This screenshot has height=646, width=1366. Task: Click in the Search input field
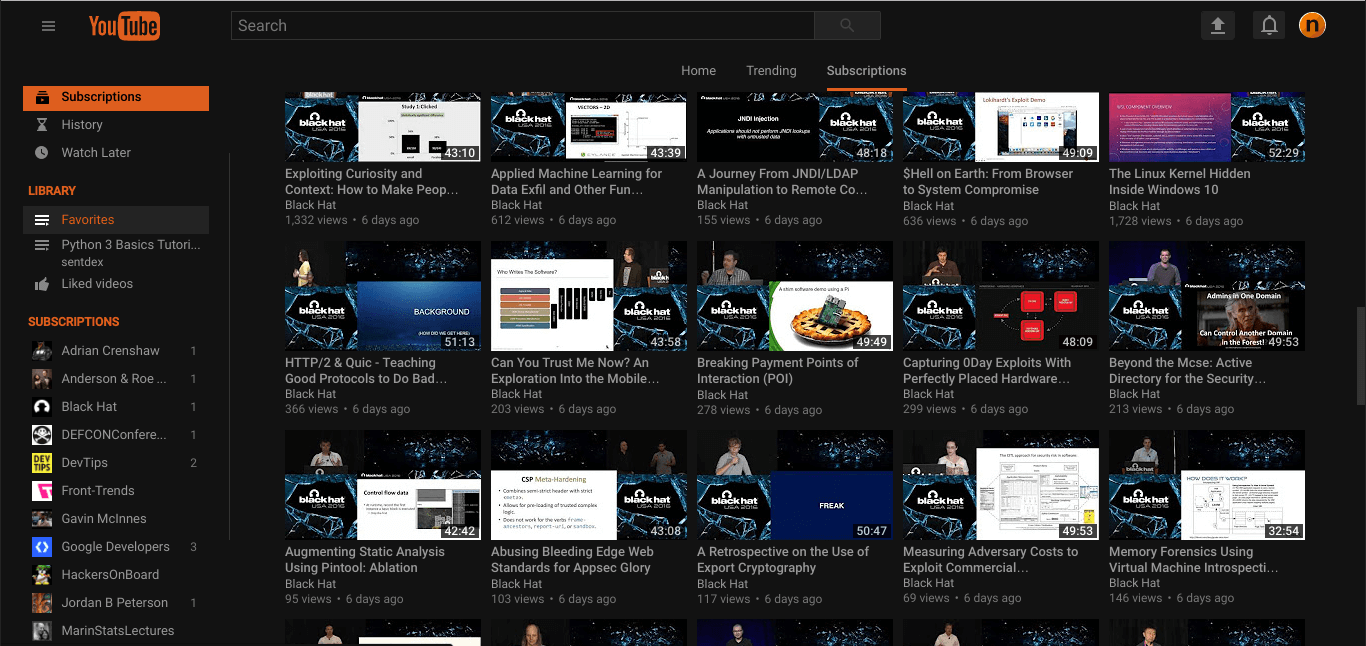click(523, 26)
